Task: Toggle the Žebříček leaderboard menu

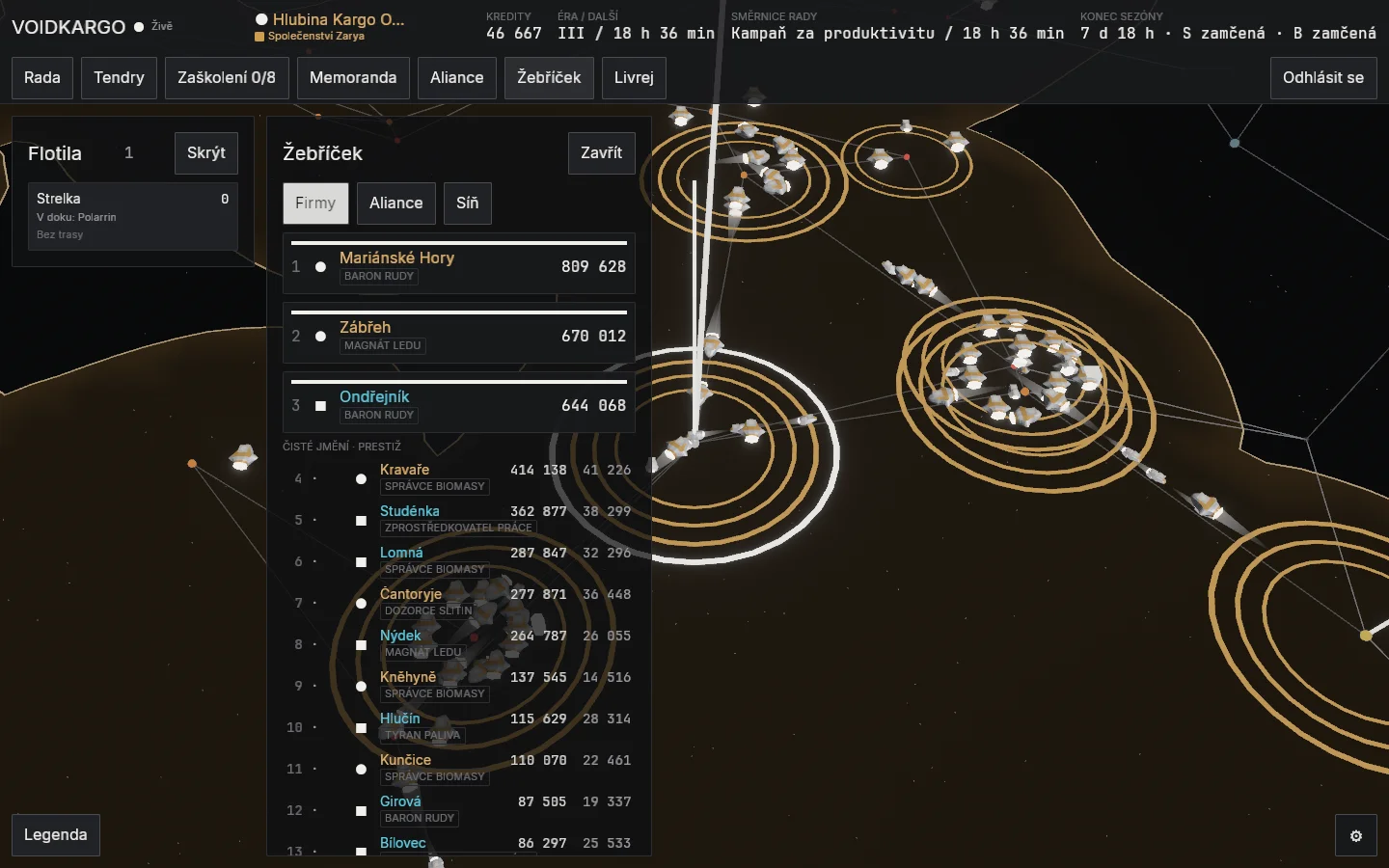Action: (549, 78)
